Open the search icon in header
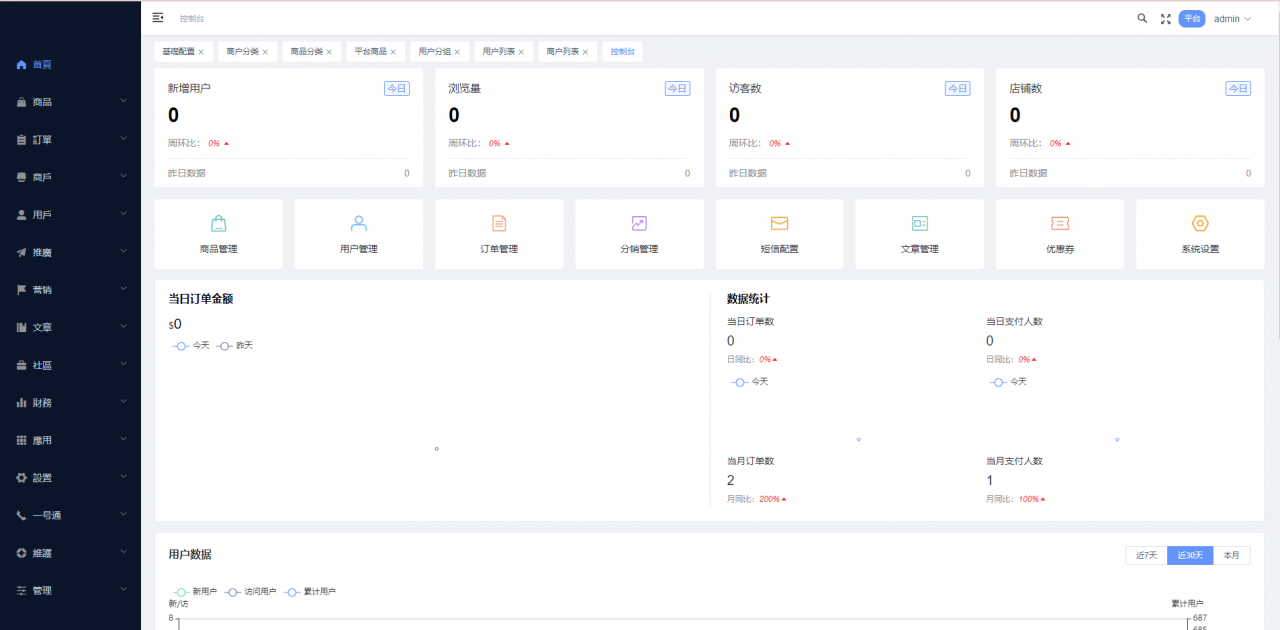Viewport: 1280px width, 630px height. point(1142,18)
